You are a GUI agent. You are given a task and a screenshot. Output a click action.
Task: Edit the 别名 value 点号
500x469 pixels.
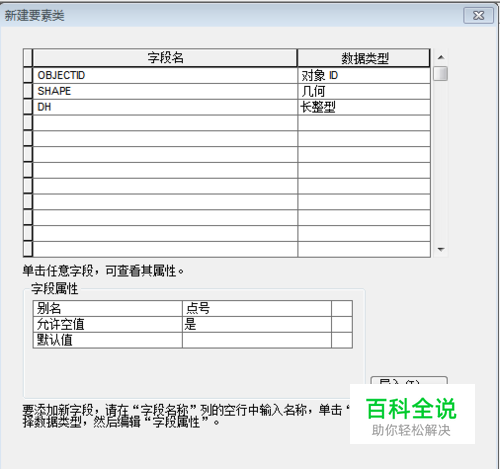point(257,308)
